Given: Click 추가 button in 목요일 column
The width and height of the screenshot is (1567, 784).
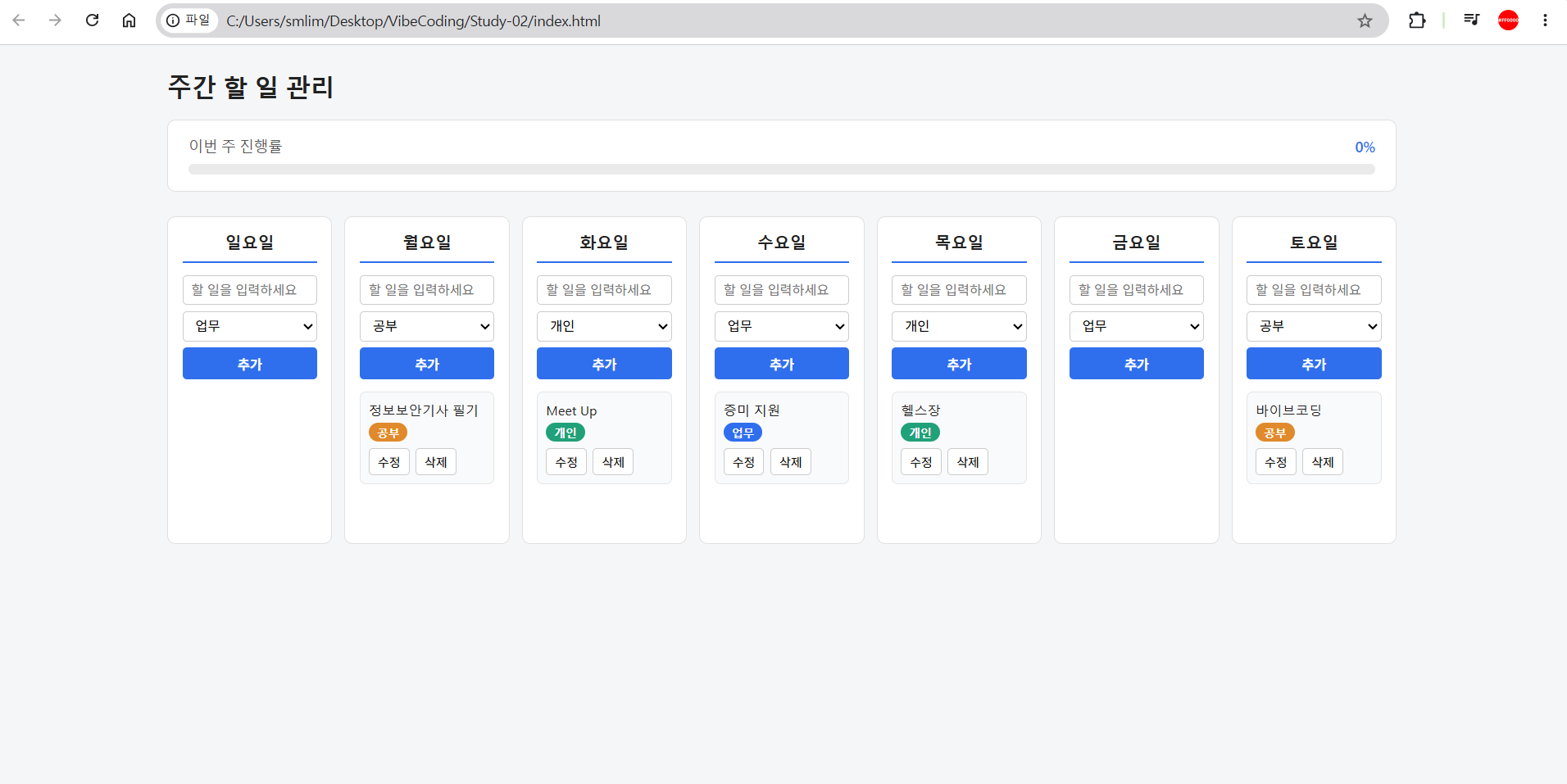Looking at the screenshot, I should (x=959, y=364).
